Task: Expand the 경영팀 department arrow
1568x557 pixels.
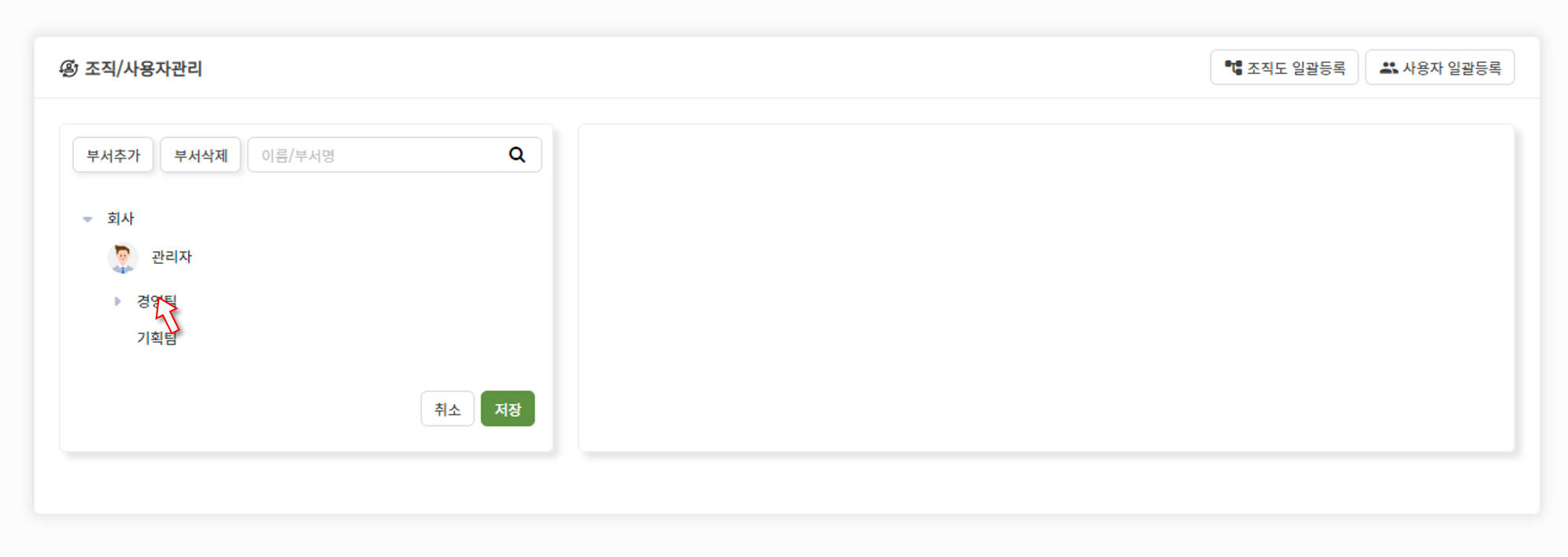Action: 117,301
